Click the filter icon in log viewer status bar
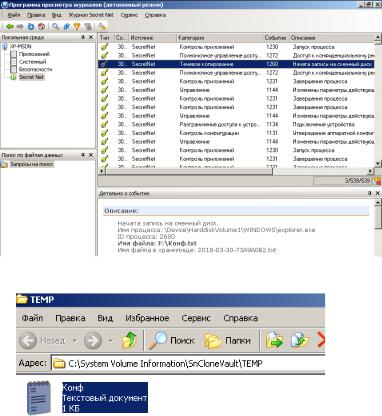Viewport: 382px width, 416px height. 377,181
